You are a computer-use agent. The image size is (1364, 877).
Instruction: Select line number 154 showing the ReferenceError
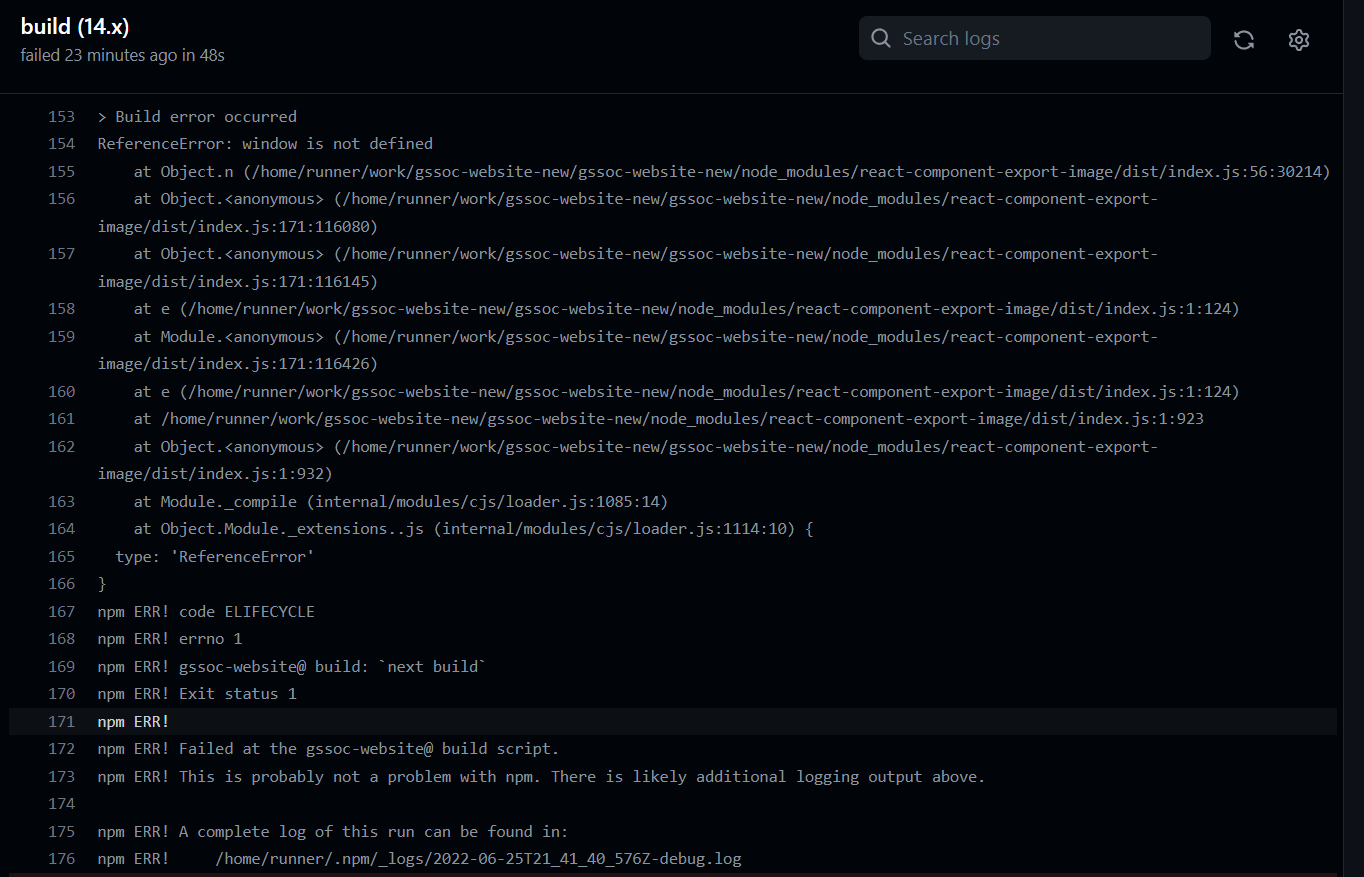pos(61,143)
